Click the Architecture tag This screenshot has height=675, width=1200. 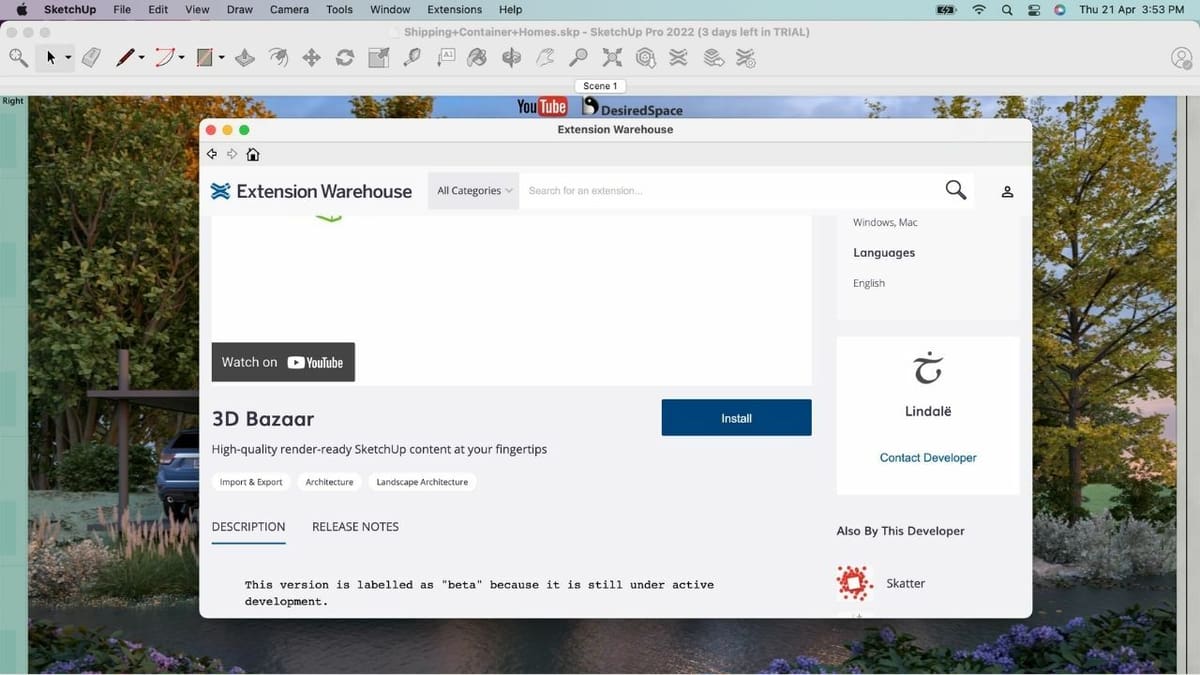point(329,482)
